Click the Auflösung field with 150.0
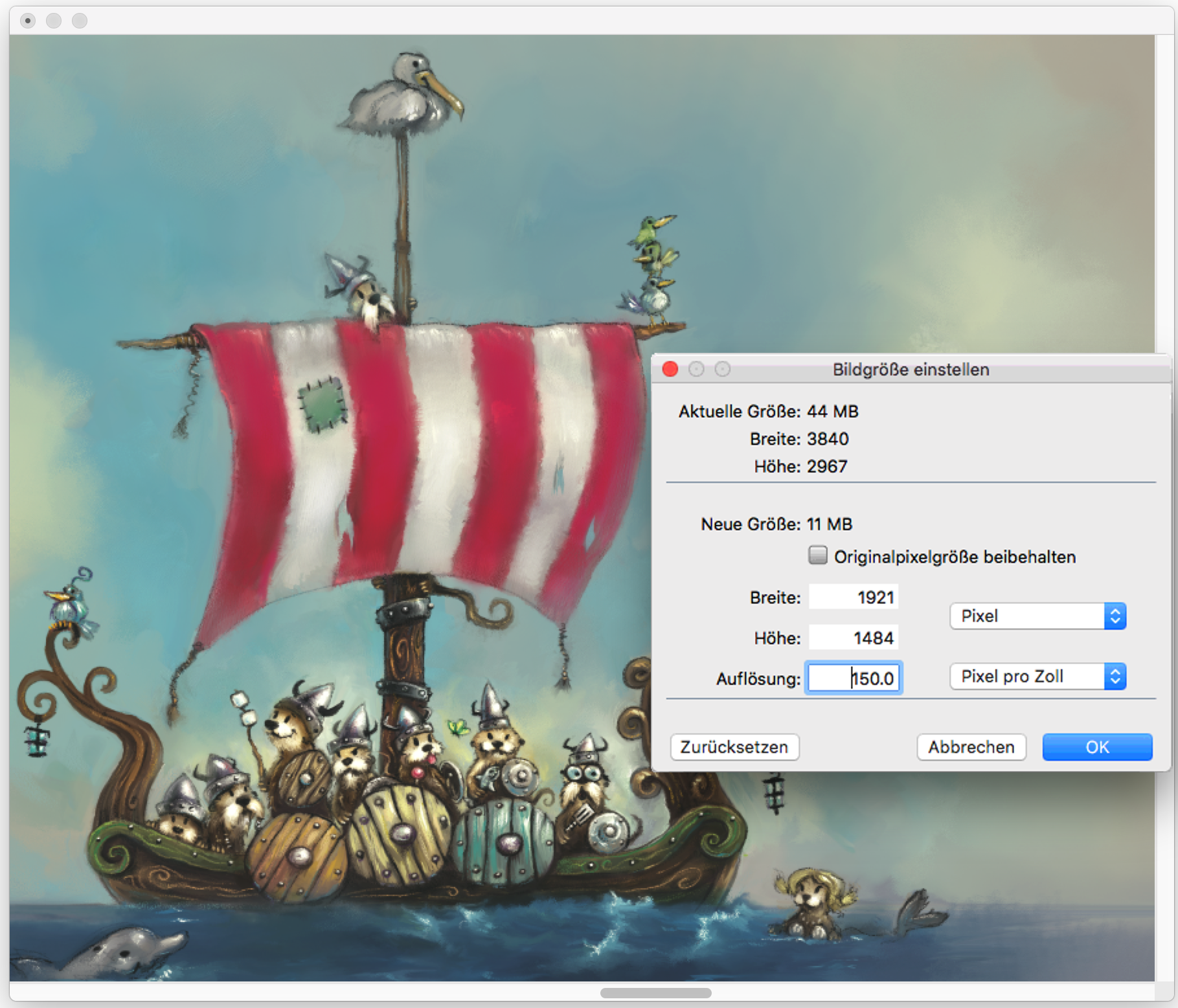This screenshot has height=1008, width=1178. point(854,678)
